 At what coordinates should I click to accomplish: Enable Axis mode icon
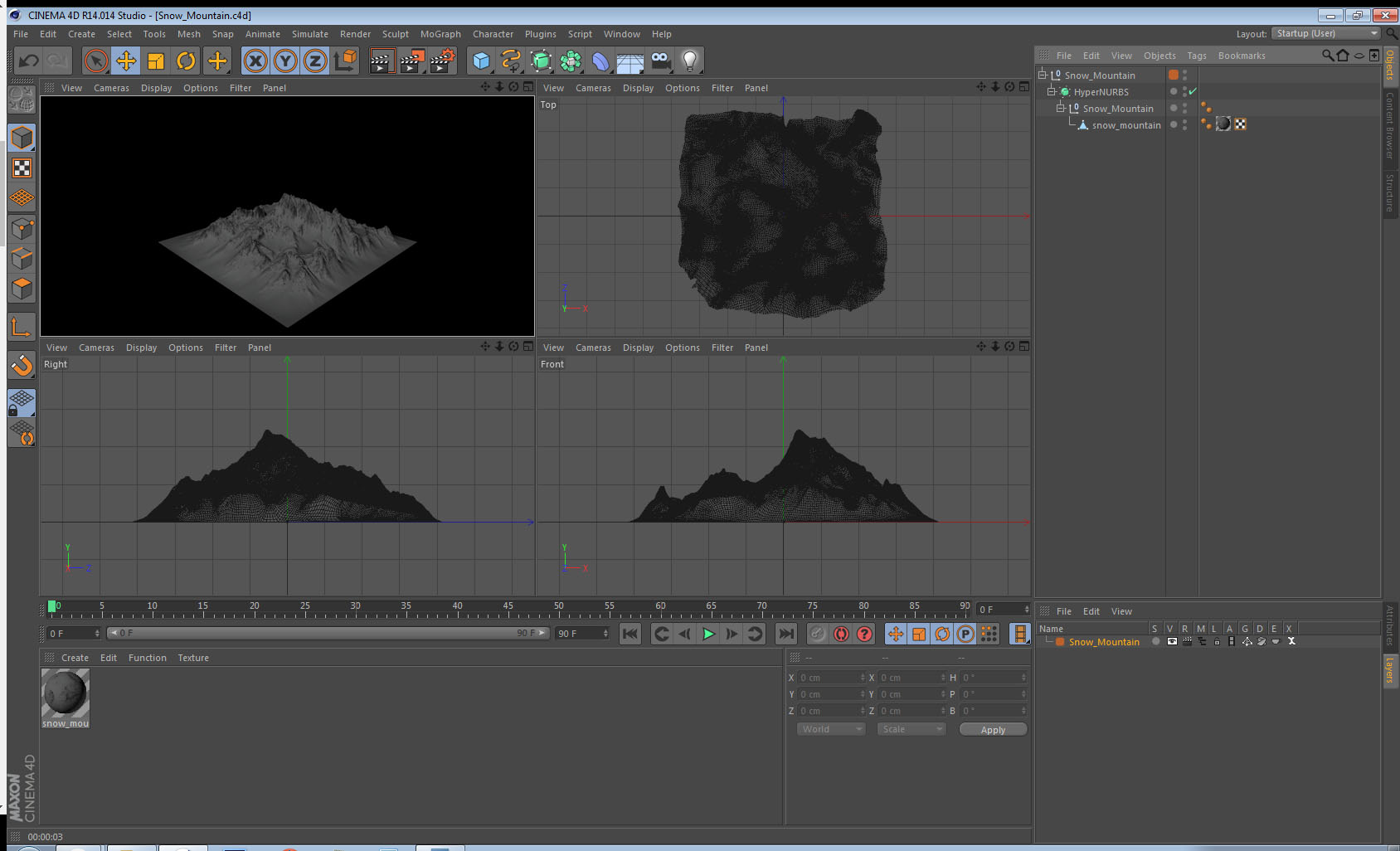[x=22, y=328]
